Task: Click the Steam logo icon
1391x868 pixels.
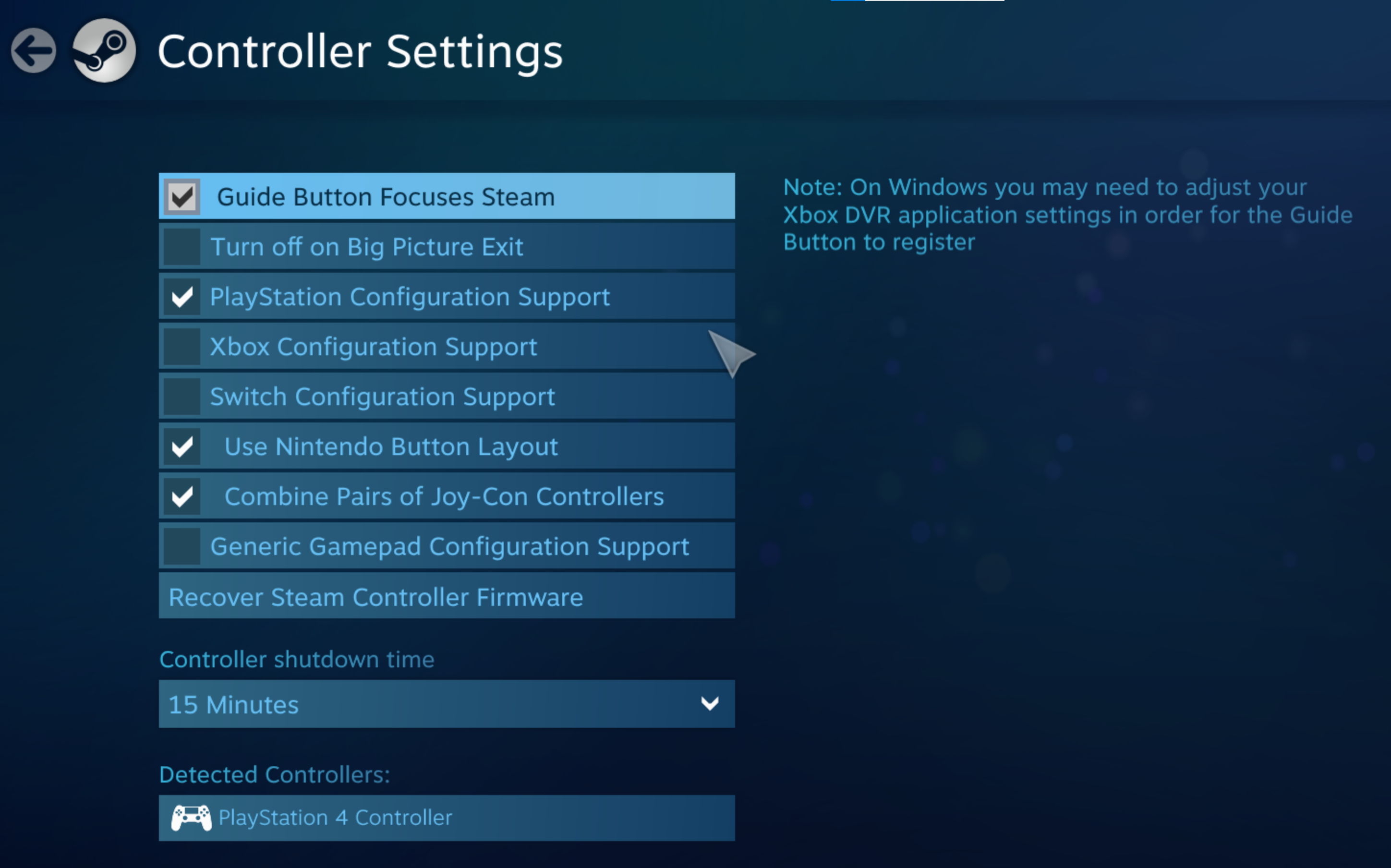Action: (x=104, y=50)
